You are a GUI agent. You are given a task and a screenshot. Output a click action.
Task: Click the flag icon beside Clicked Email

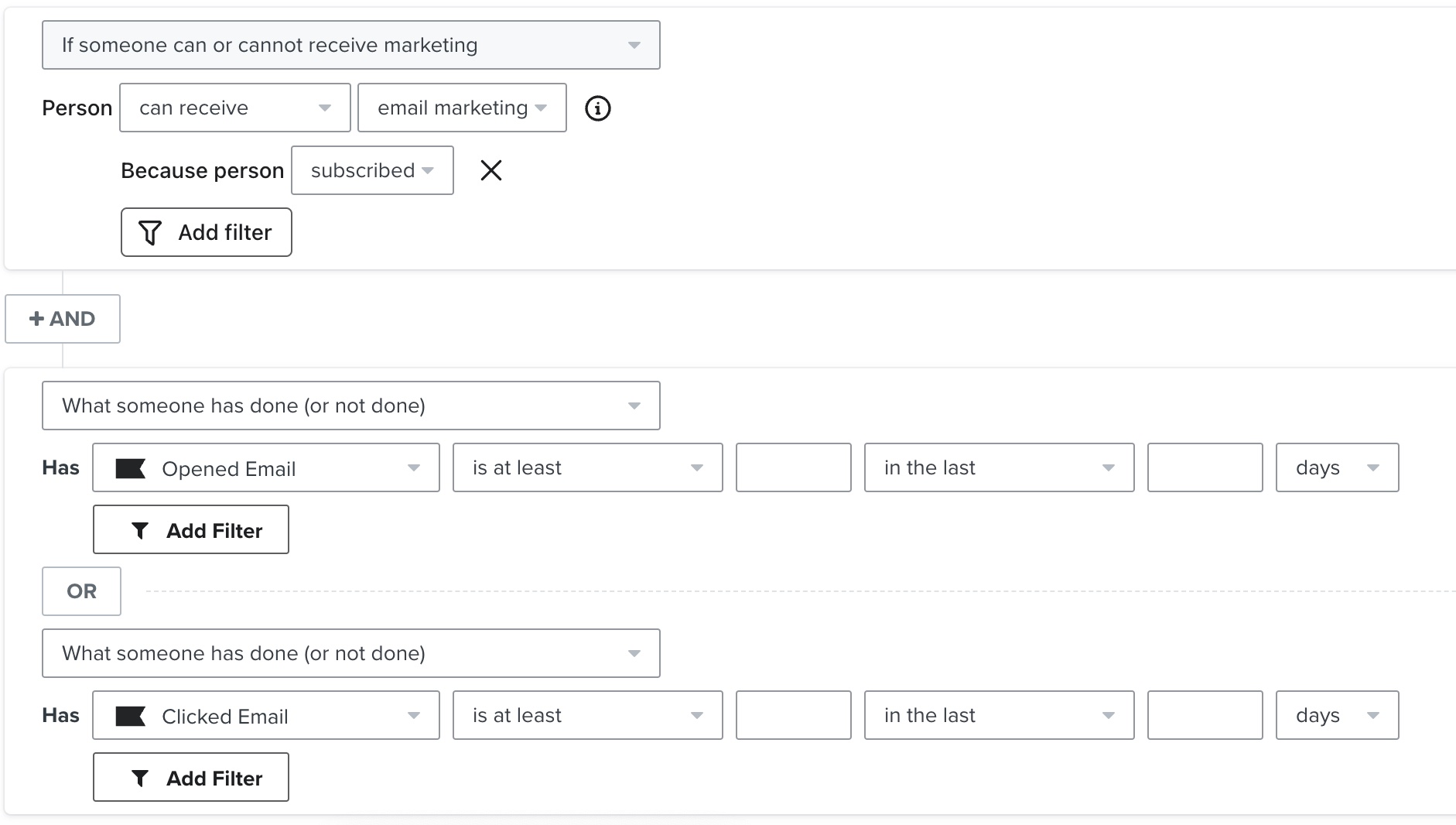pyautogui.click(x=130, y=716)
